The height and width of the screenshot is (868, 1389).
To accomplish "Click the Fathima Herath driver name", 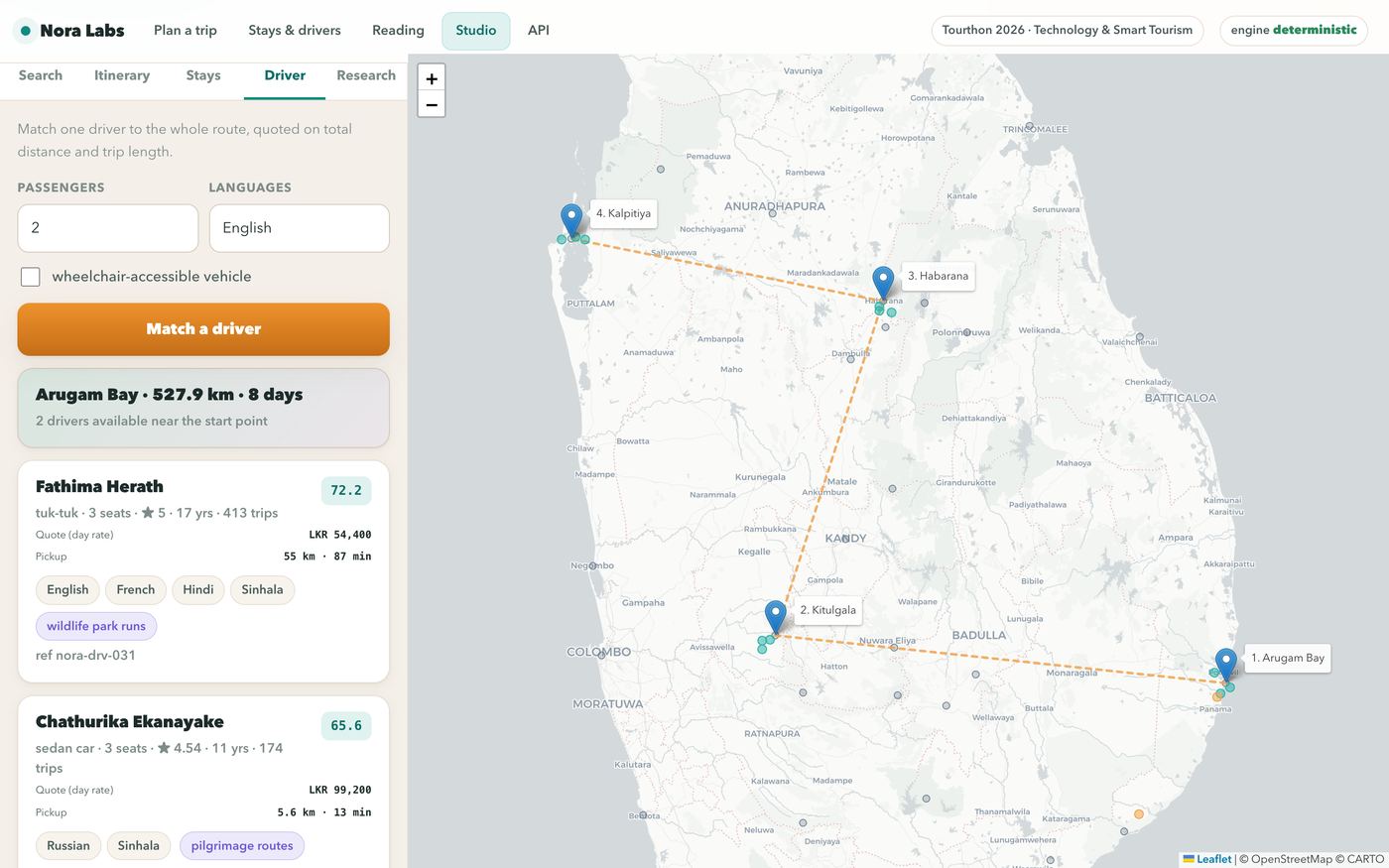I will coord(99,486).
